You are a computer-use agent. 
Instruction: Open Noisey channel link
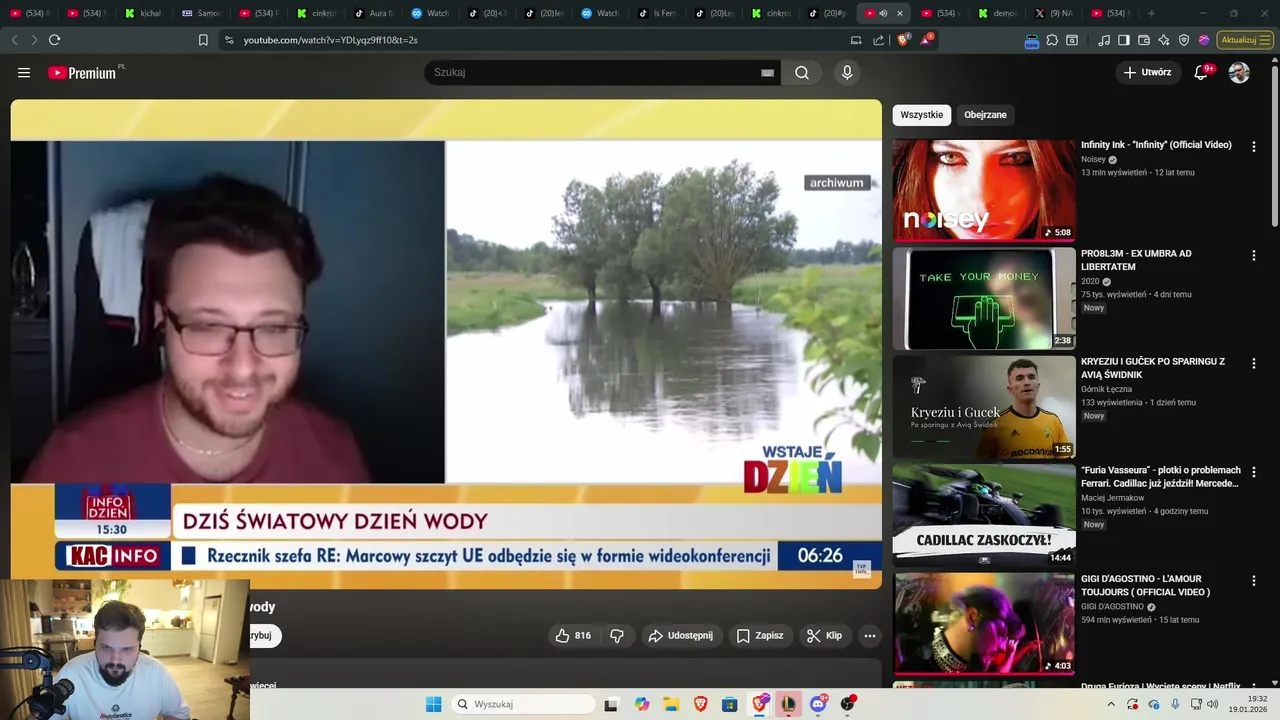tap(1093, 159)
